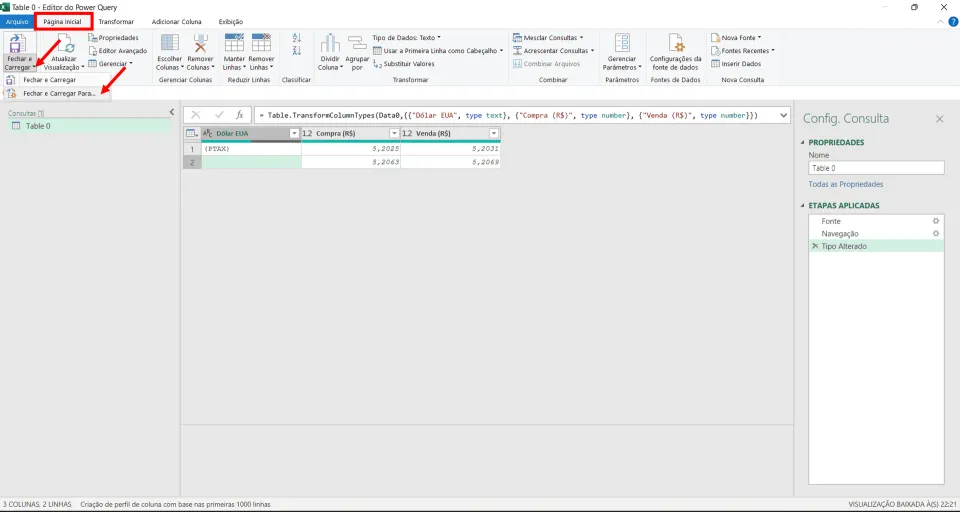Screen dimensions: 960x512
Task: Select the cell with value 5,2025
Action: pyautogui.click(x=350, y=149)
